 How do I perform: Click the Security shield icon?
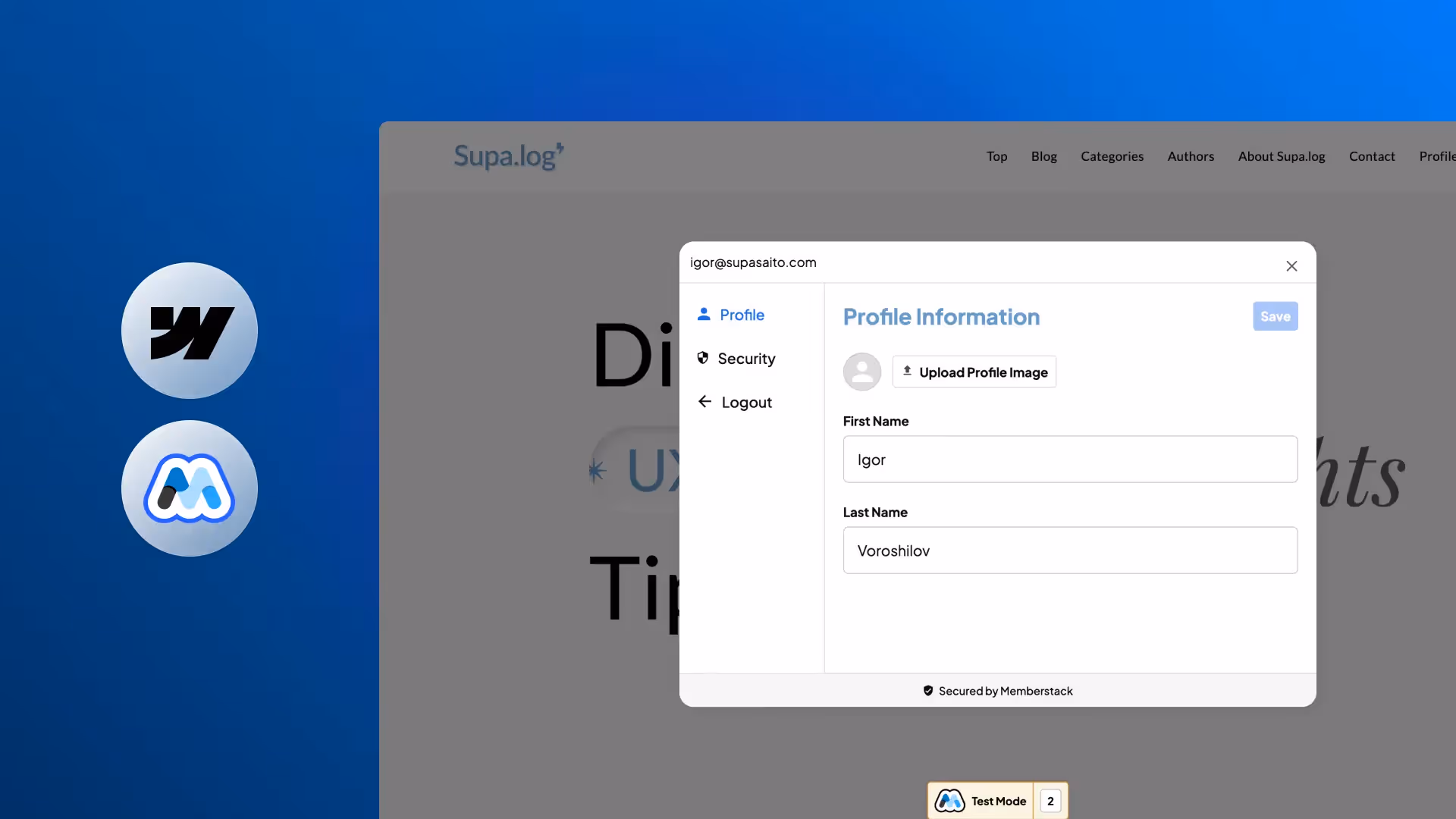pyautogui.click(x=703, y=358)
